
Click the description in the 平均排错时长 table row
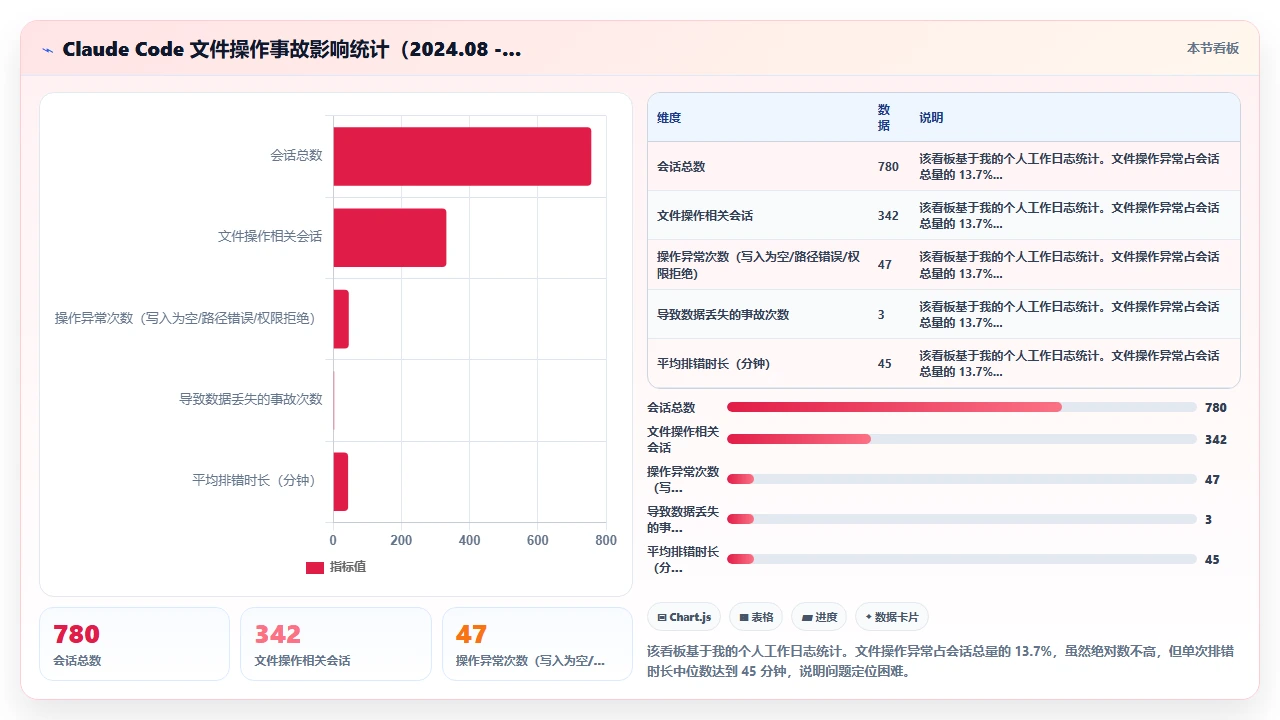pyautogui.click(x=1070, y=363)
